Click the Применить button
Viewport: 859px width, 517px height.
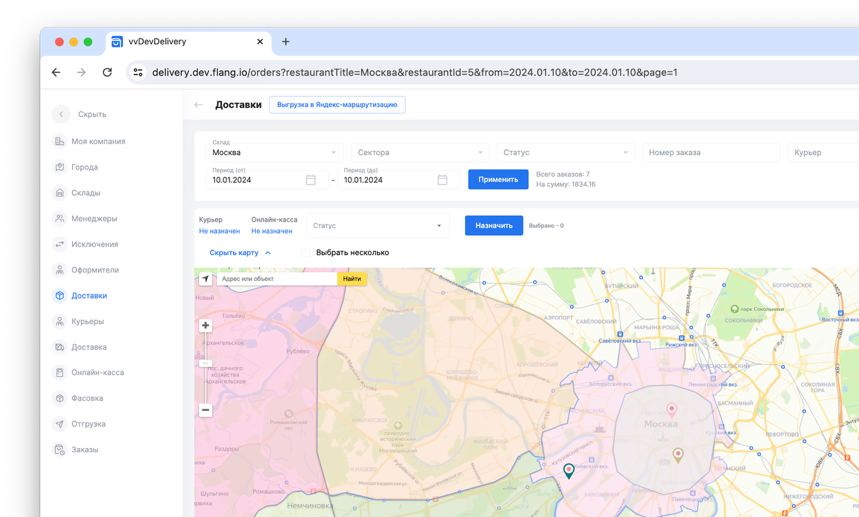pos(498,179)
